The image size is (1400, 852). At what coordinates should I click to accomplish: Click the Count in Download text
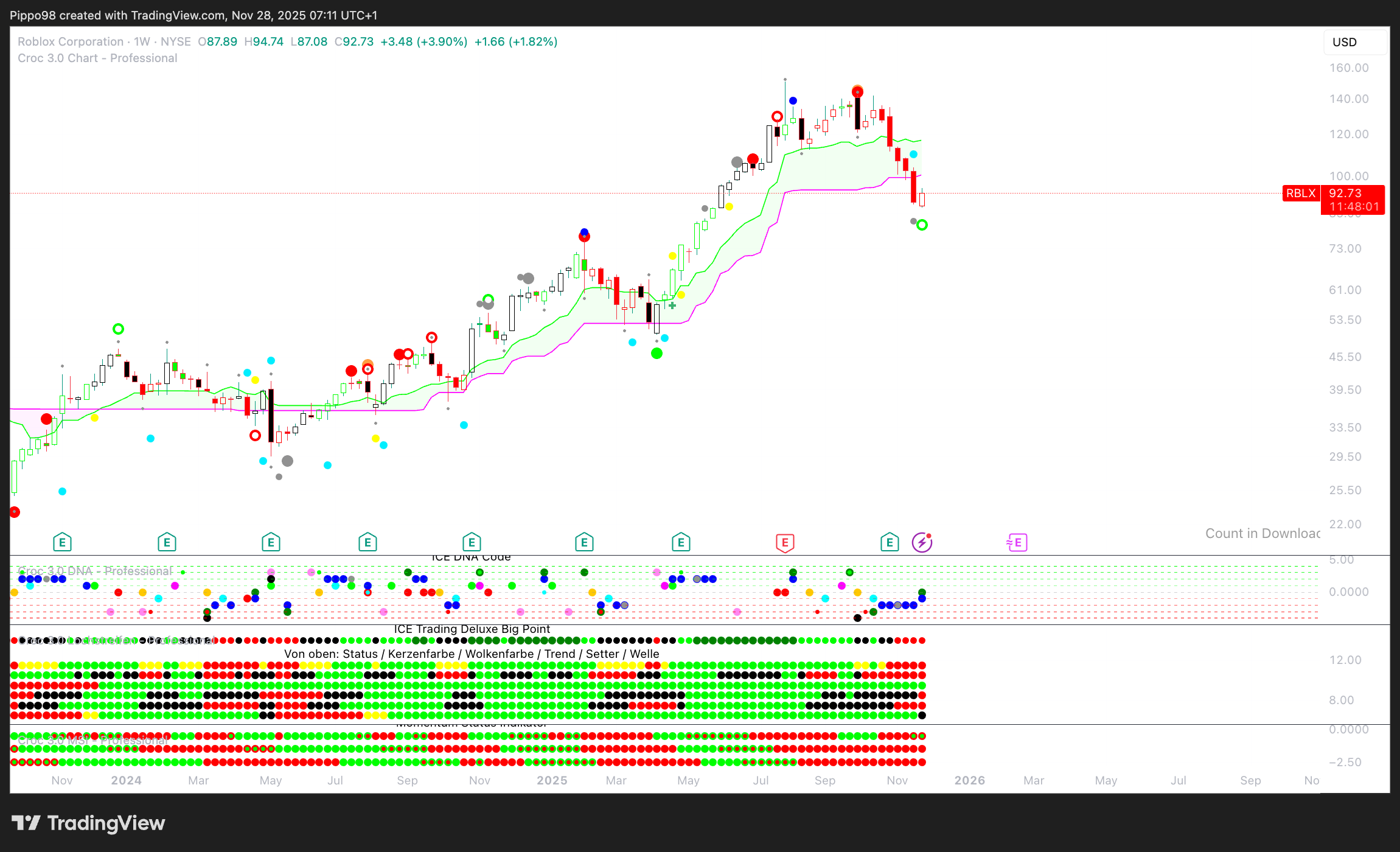(x=1262, y=533)
